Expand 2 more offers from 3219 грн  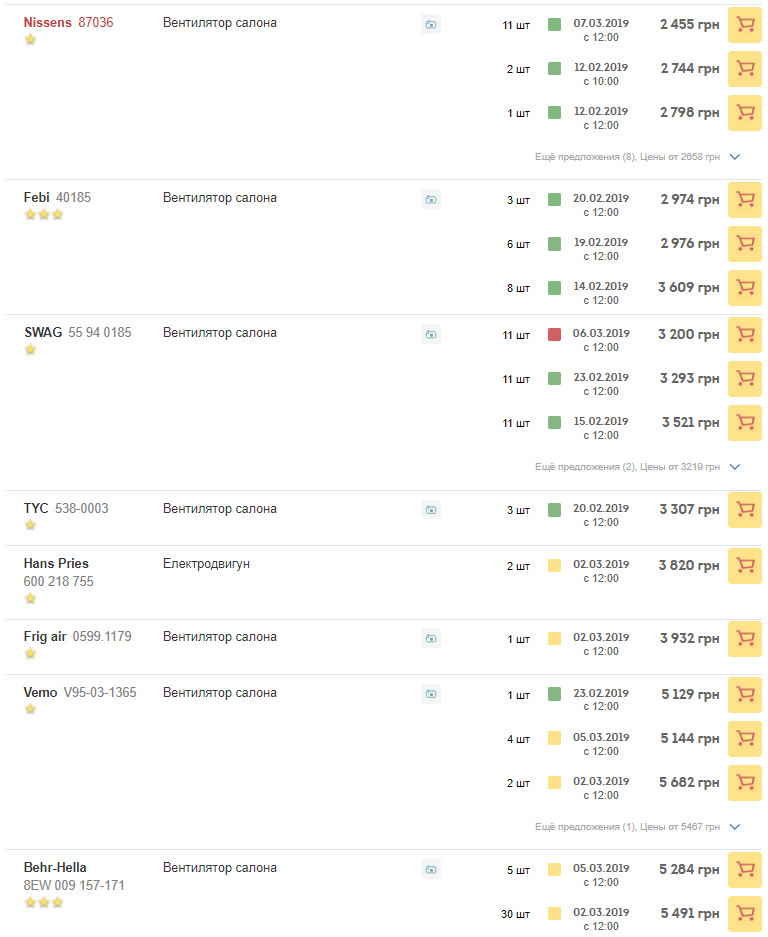(x=637, y=467)
